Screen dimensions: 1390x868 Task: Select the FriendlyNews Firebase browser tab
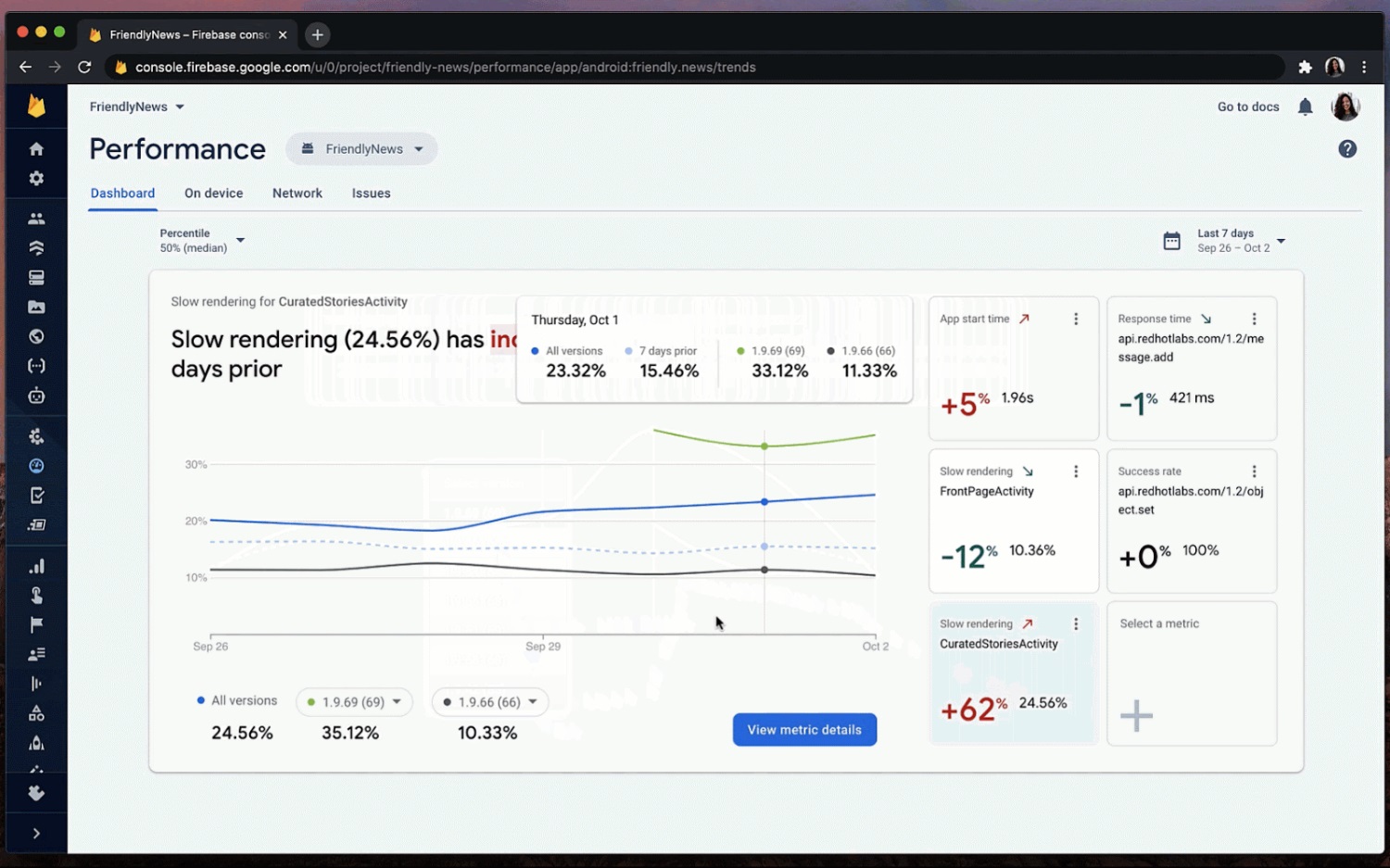tap(188, 34)
